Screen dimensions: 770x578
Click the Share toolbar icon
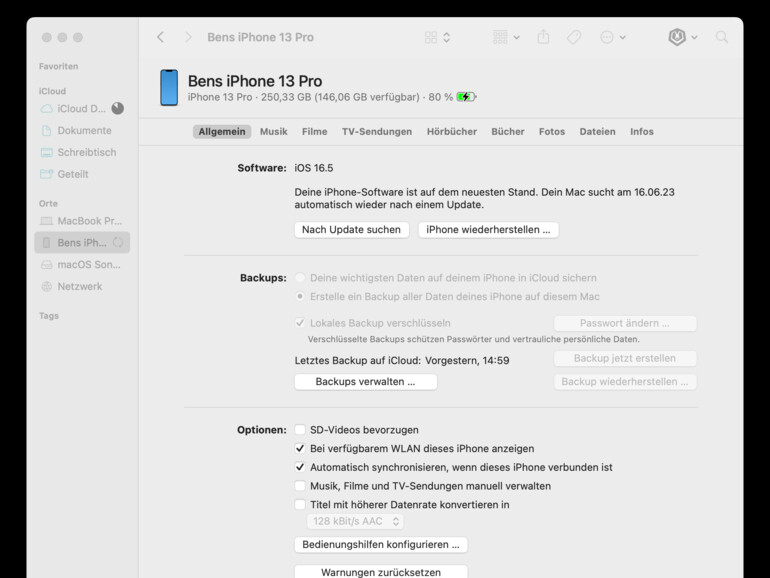coord(543,37)
